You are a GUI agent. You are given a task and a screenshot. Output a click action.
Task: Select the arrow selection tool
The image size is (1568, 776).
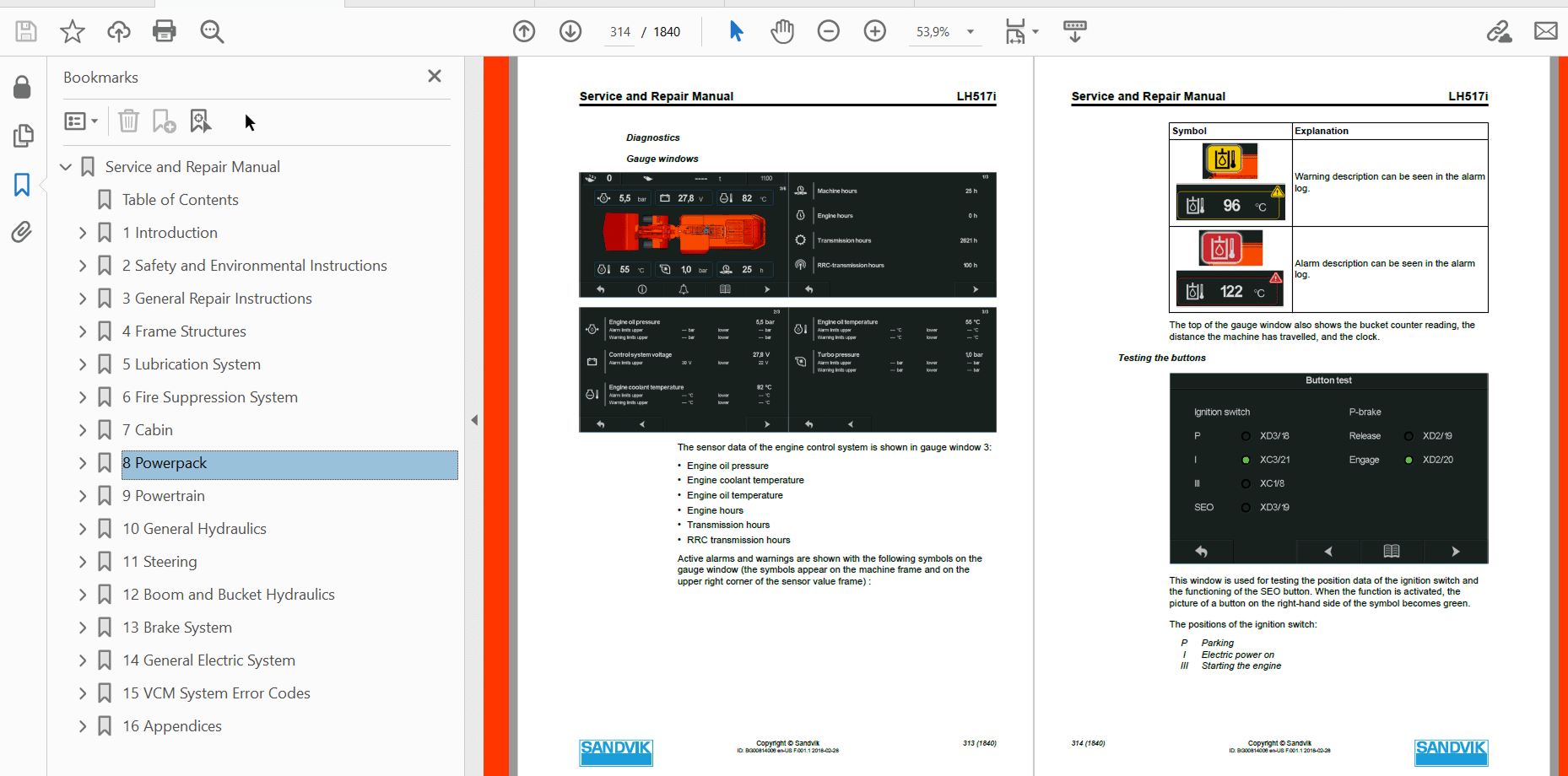pos(736,32)
